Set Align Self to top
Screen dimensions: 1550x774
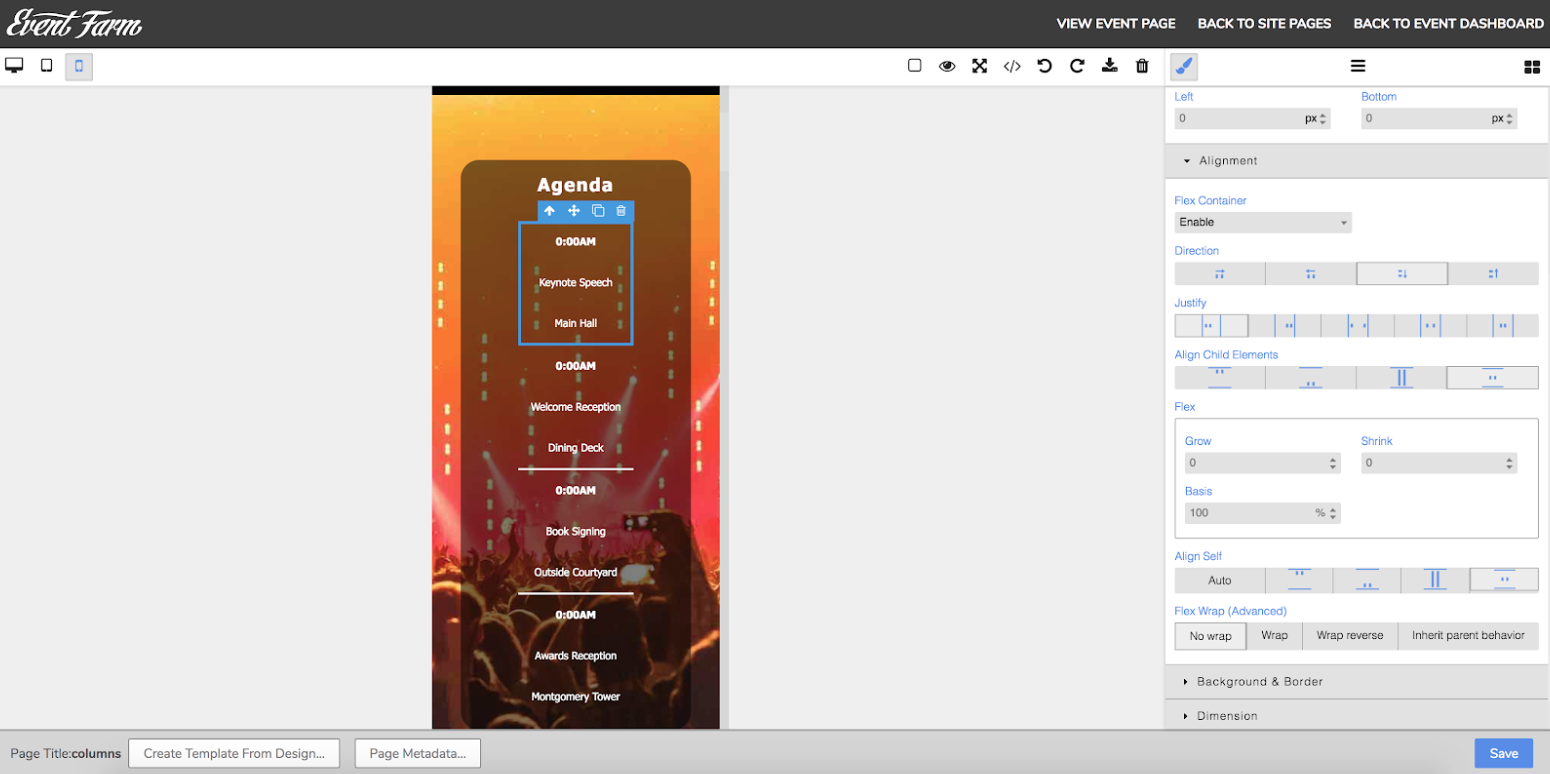(1299, 580)
